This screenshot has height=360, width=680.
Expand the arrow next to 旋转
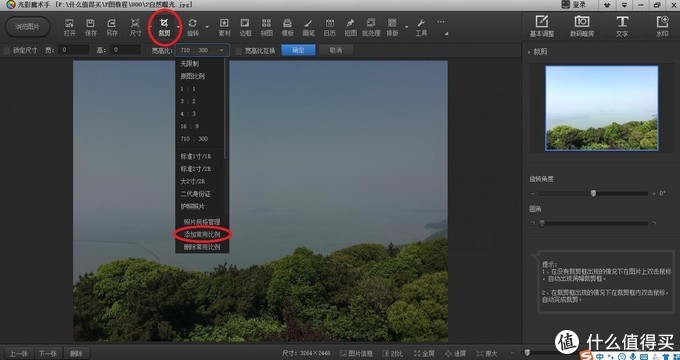point(207,27)
